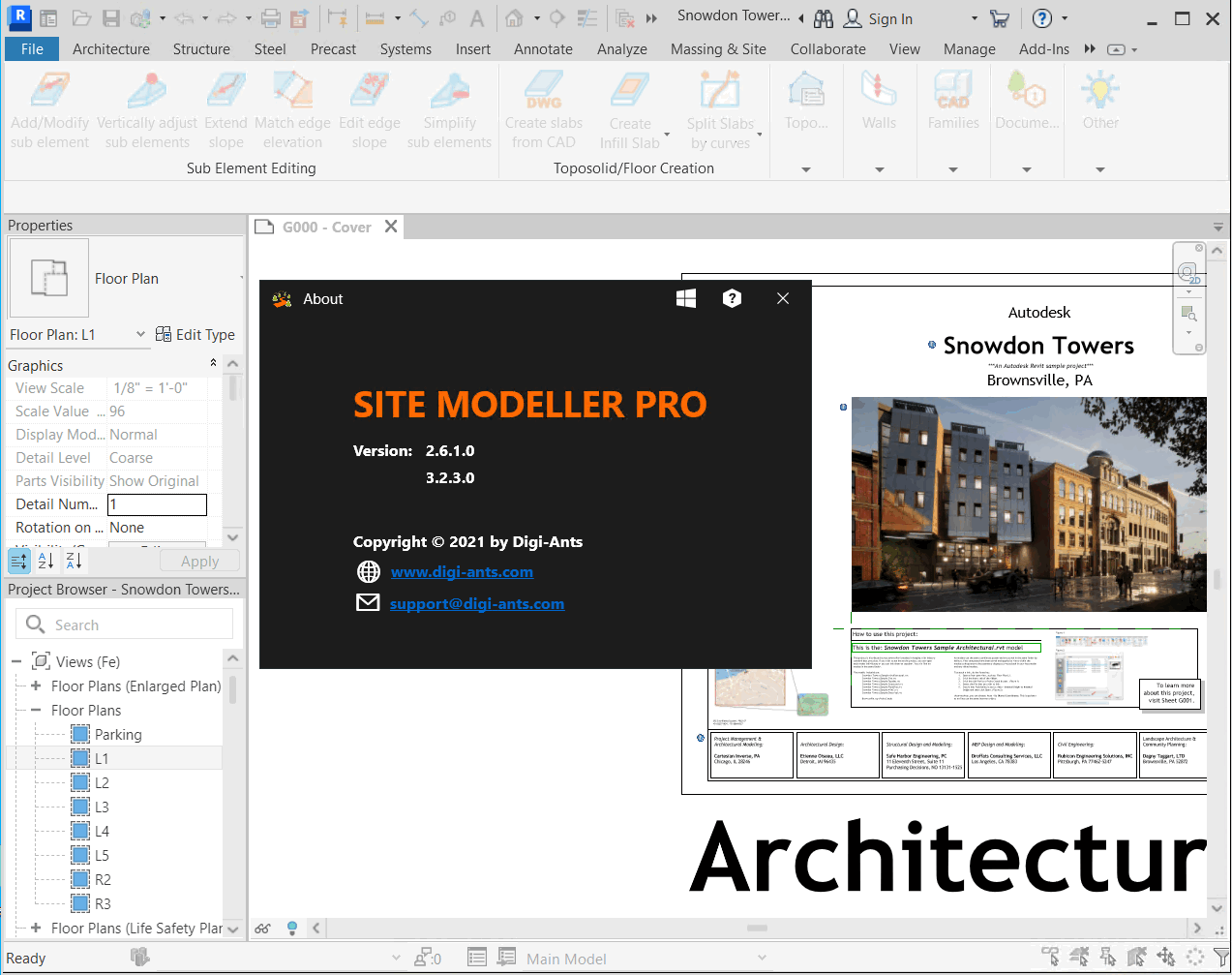Click the selection Filter icon in status bar
Image resolution: width=1232 pixels, height=975 pixels.
tap(1220, 957)
